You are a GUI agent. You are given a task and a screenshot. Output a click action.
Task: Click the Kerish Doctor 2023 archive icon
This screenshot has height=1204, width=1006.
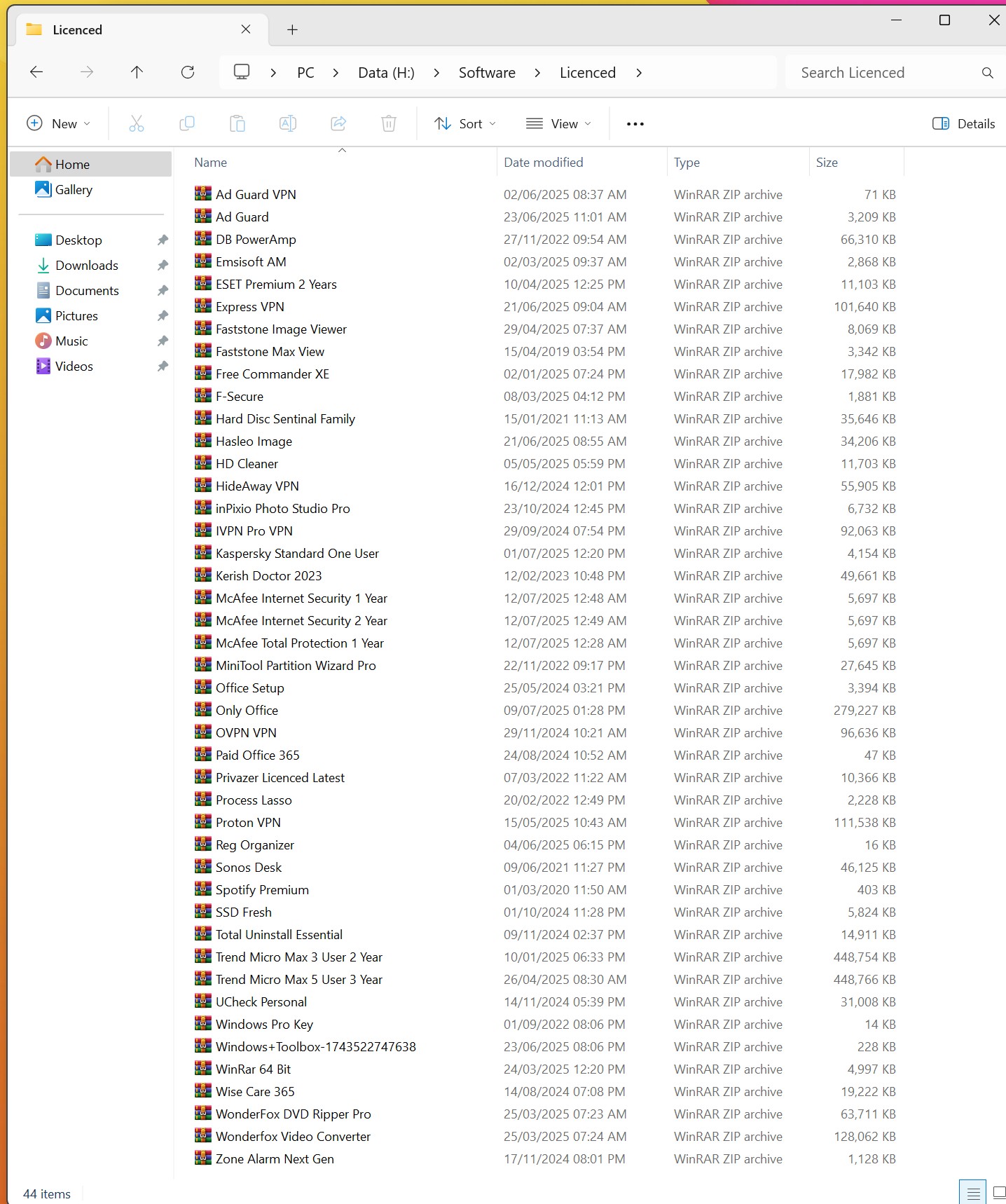203,575
